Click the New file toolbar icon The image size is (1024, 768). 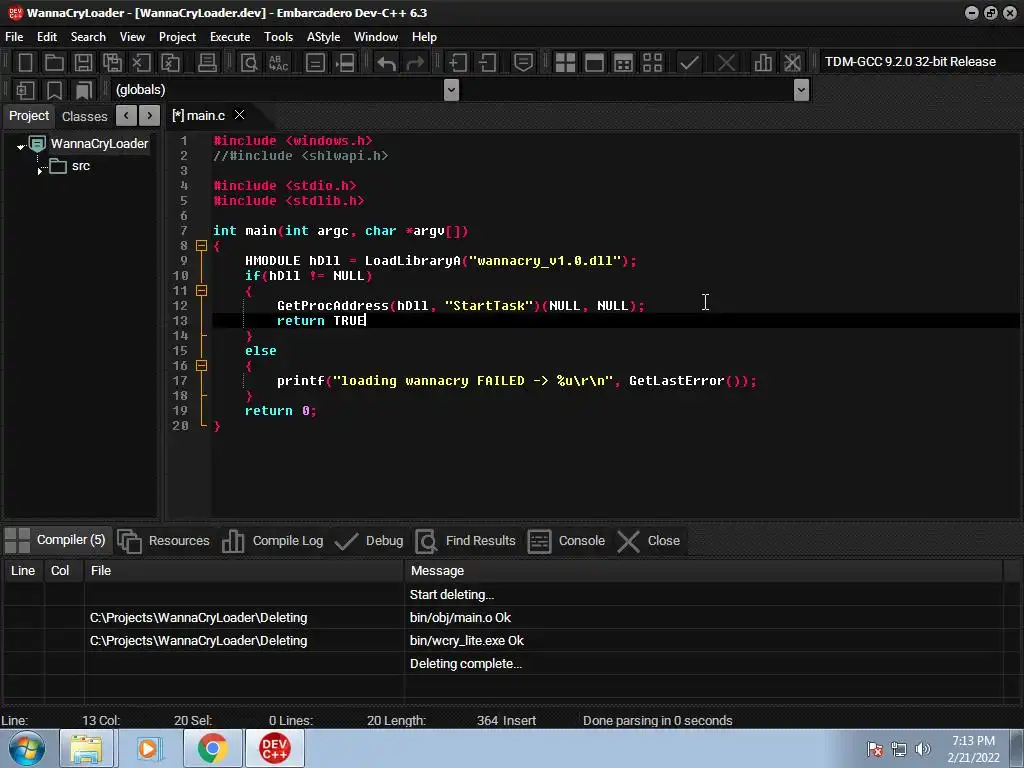tap(25, 62)
